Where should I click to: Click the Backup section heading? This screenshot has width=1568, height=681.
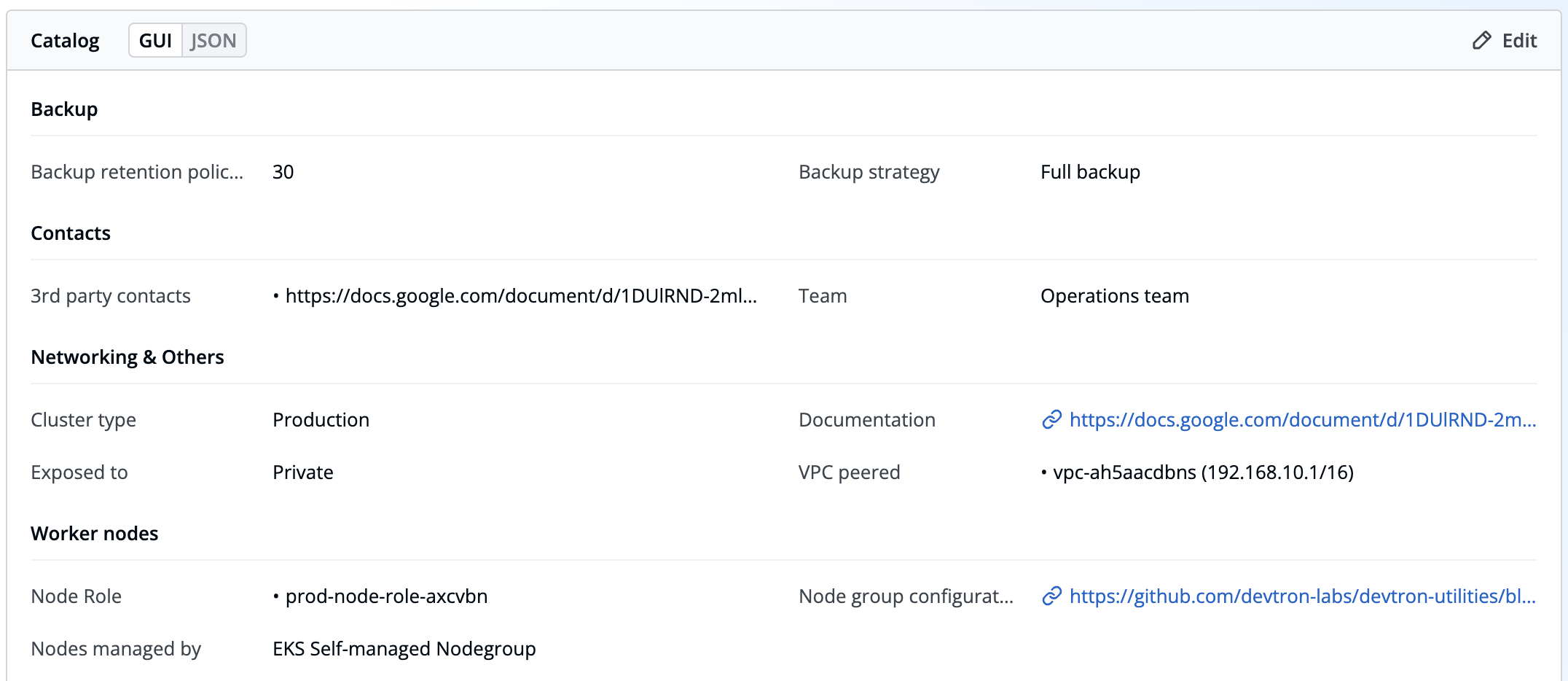tap(64, 109)
